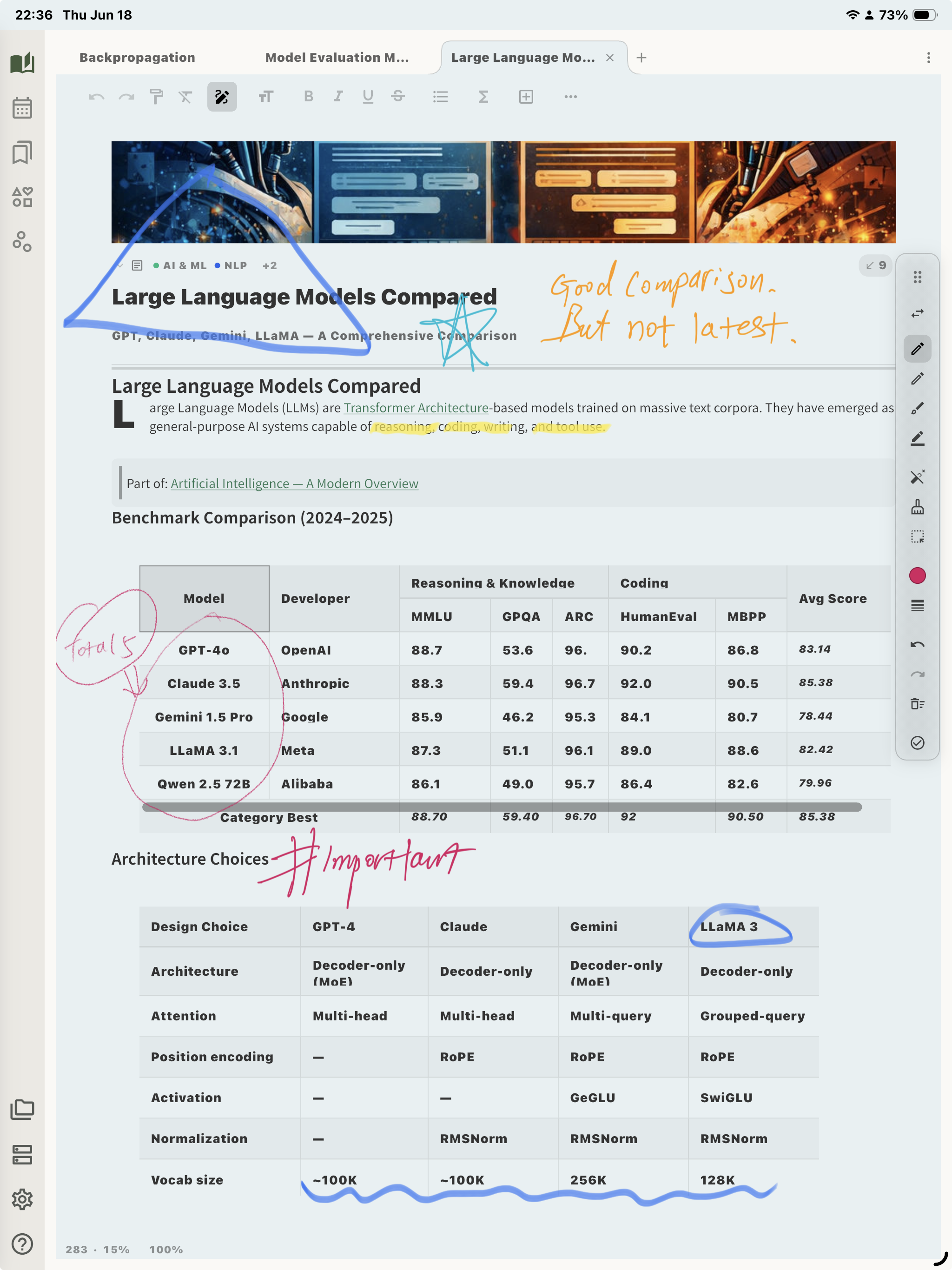Open the stroke thickness lines option
Image resolution: width=952 pixels, height=1270 pixels.
pyautogui.click(x=917, y=605)
